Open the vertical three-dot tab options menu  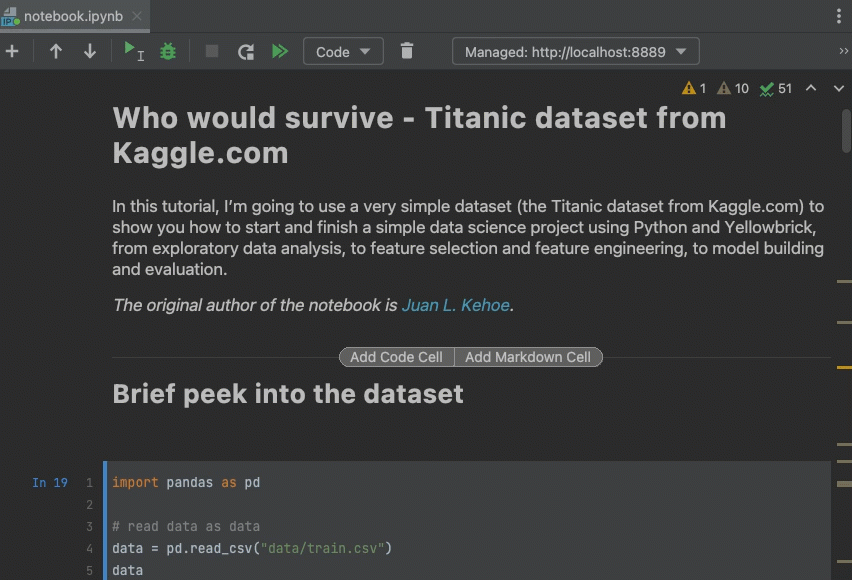(x=838, y=16)
